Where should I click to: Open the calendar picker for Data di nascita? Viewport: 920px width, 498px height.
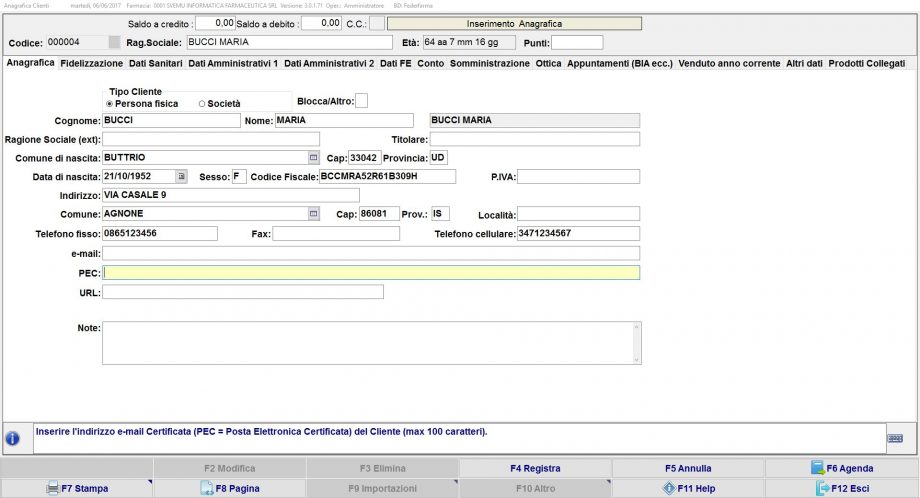pyautogui.click(x=181, y=177)
